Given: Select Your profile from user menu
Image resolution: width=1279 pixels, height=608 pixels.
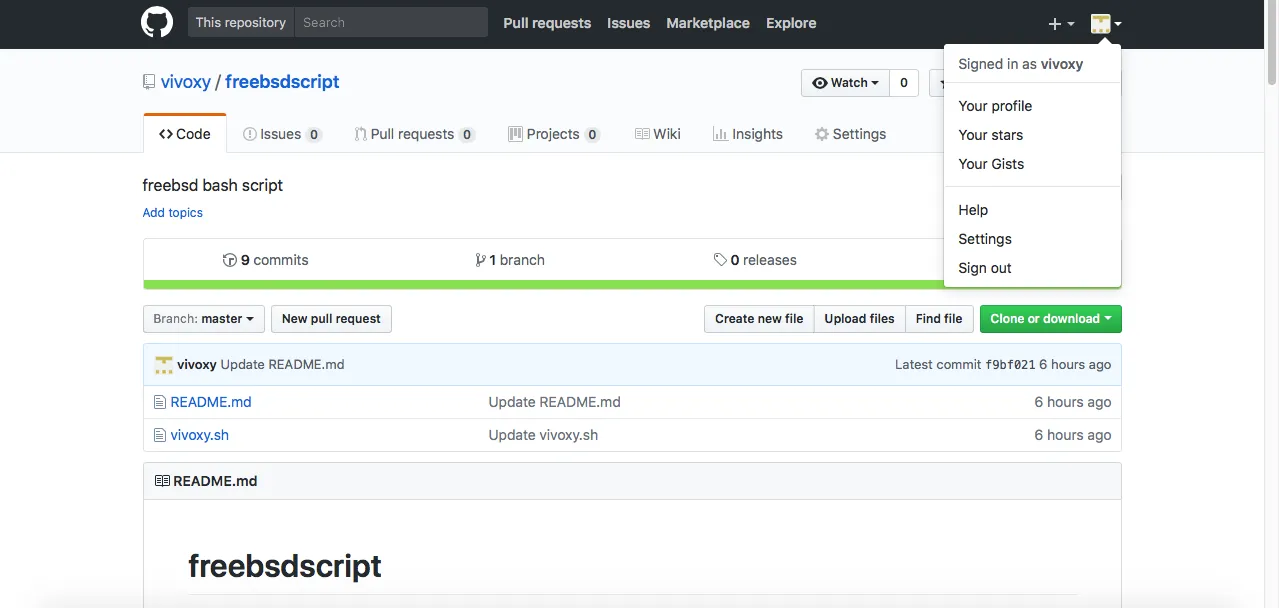Looking at the screenshot, I should (x=1032, y=106).
